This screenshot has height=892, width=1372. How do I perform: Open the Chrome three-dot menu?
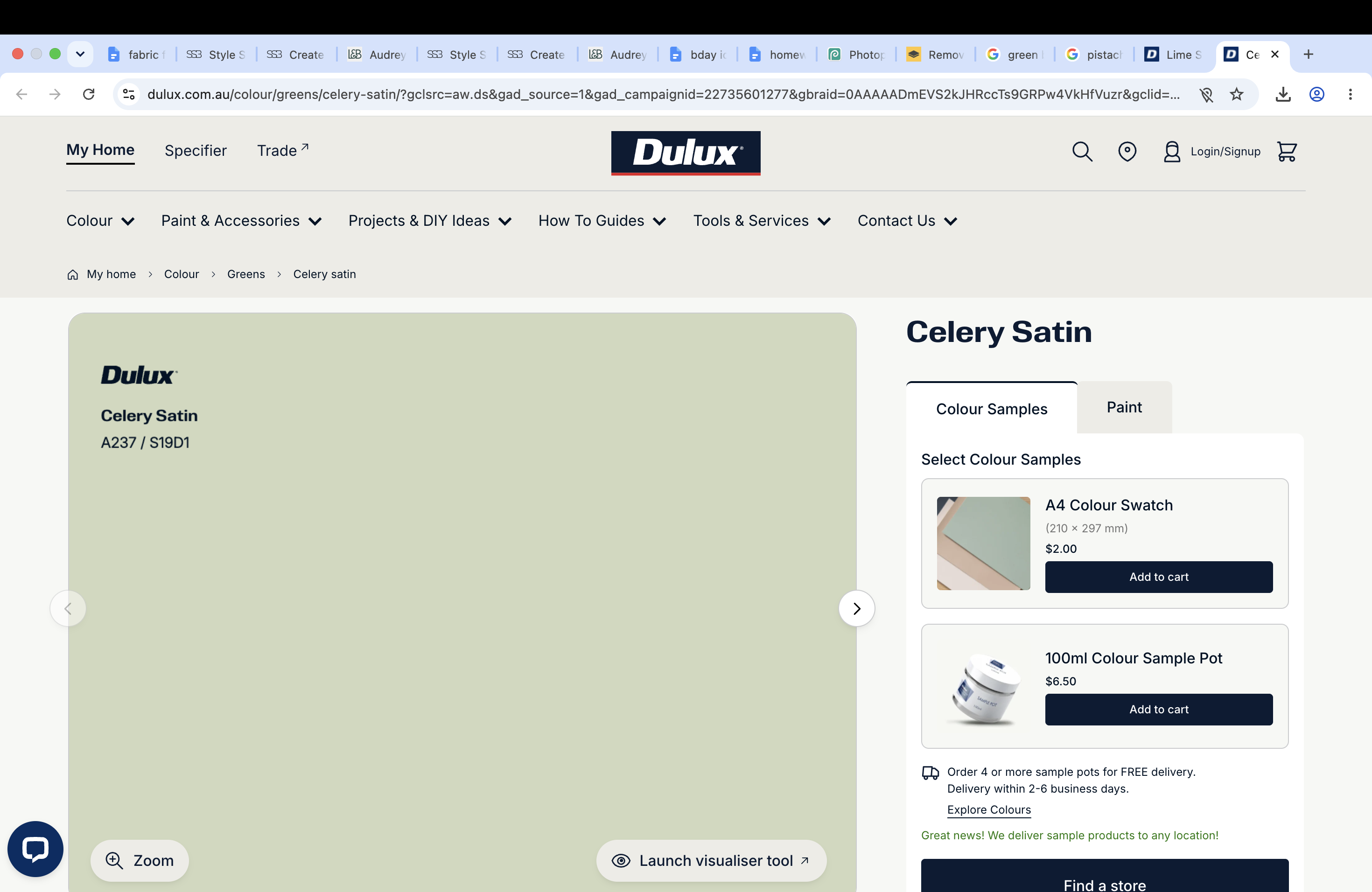pyautogui.click(x=1350, y=94)
